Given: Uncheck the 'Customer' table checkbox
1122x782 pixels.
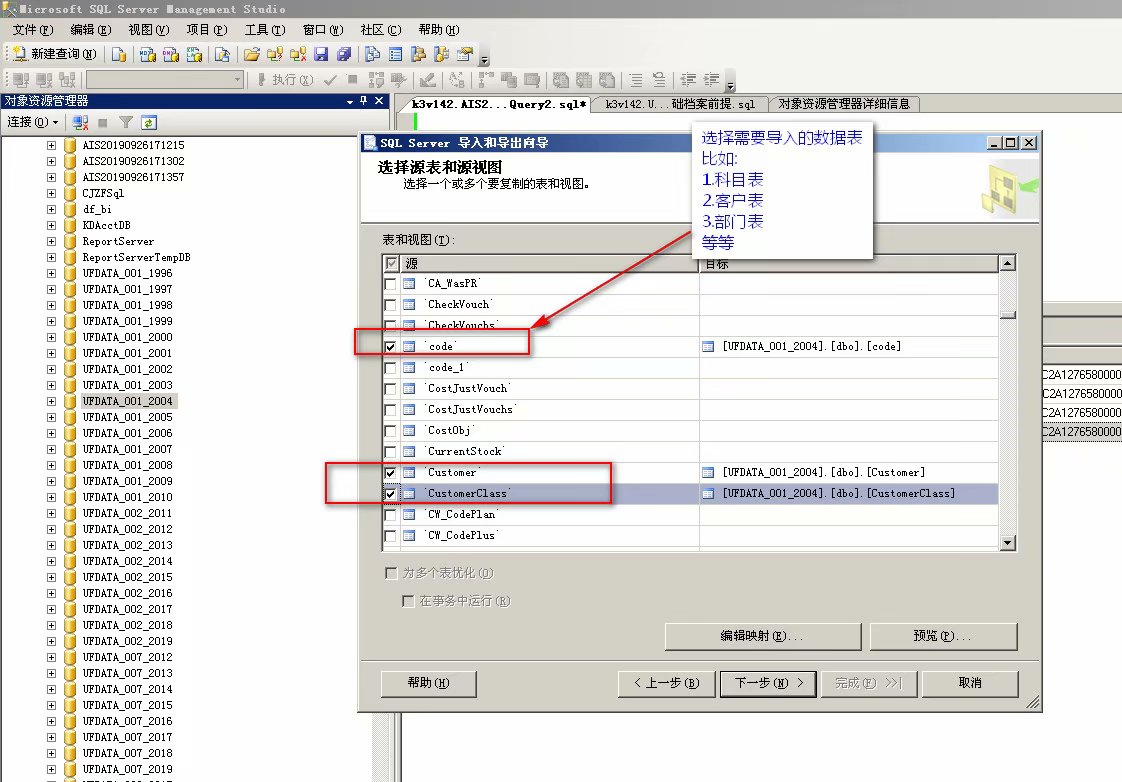Looking at the screenshot, I should [391, 472].
